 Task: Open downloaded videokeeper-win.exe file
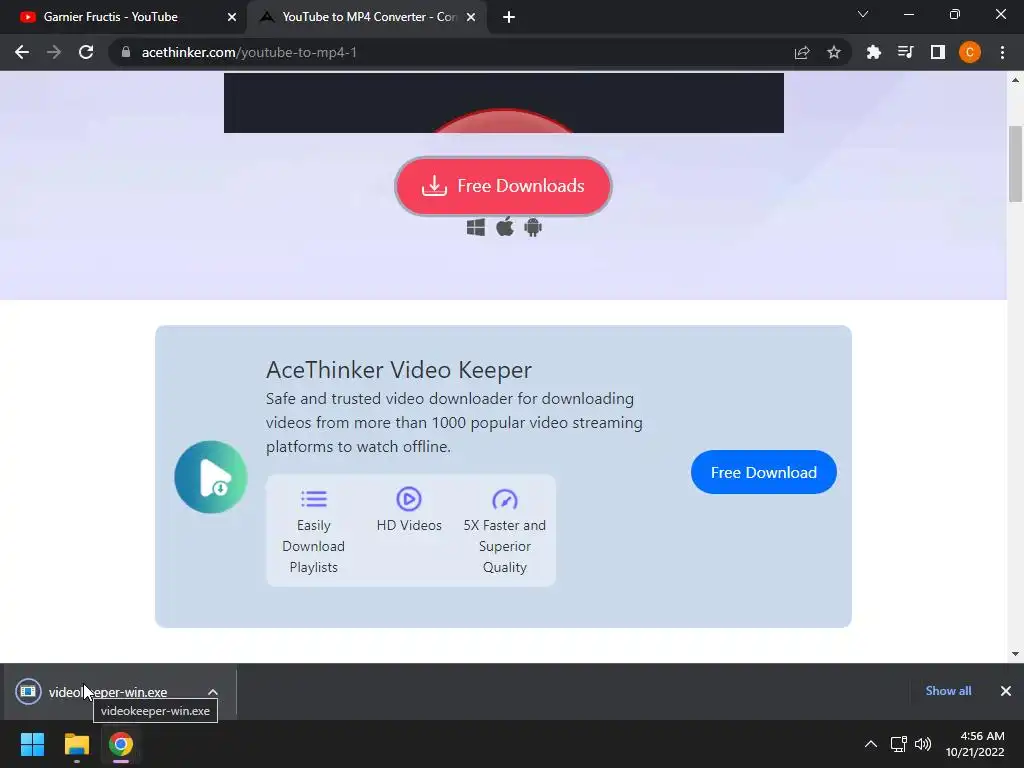108,692
